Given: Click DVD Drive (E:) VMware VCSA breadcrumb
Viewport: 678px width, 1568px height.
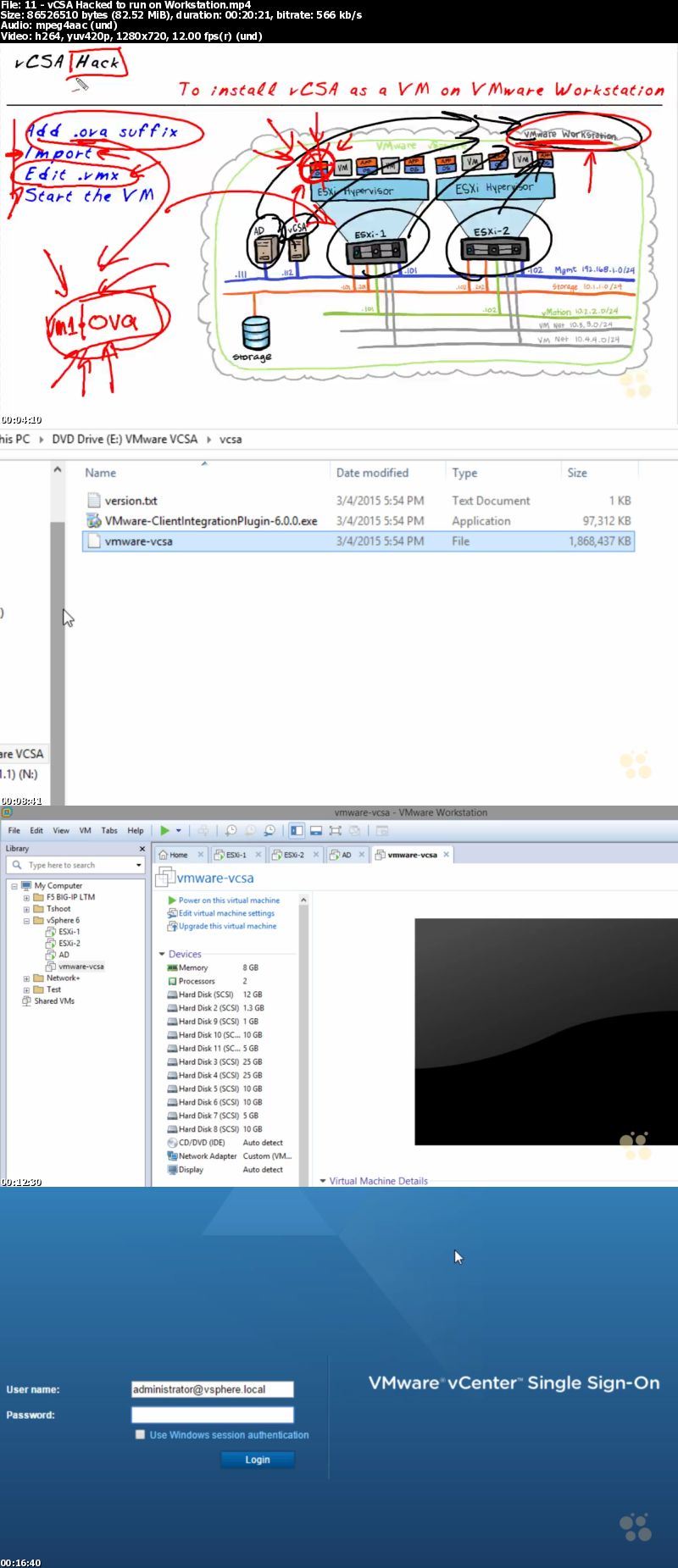Looking at the screenshot, I should pos(125,439).
